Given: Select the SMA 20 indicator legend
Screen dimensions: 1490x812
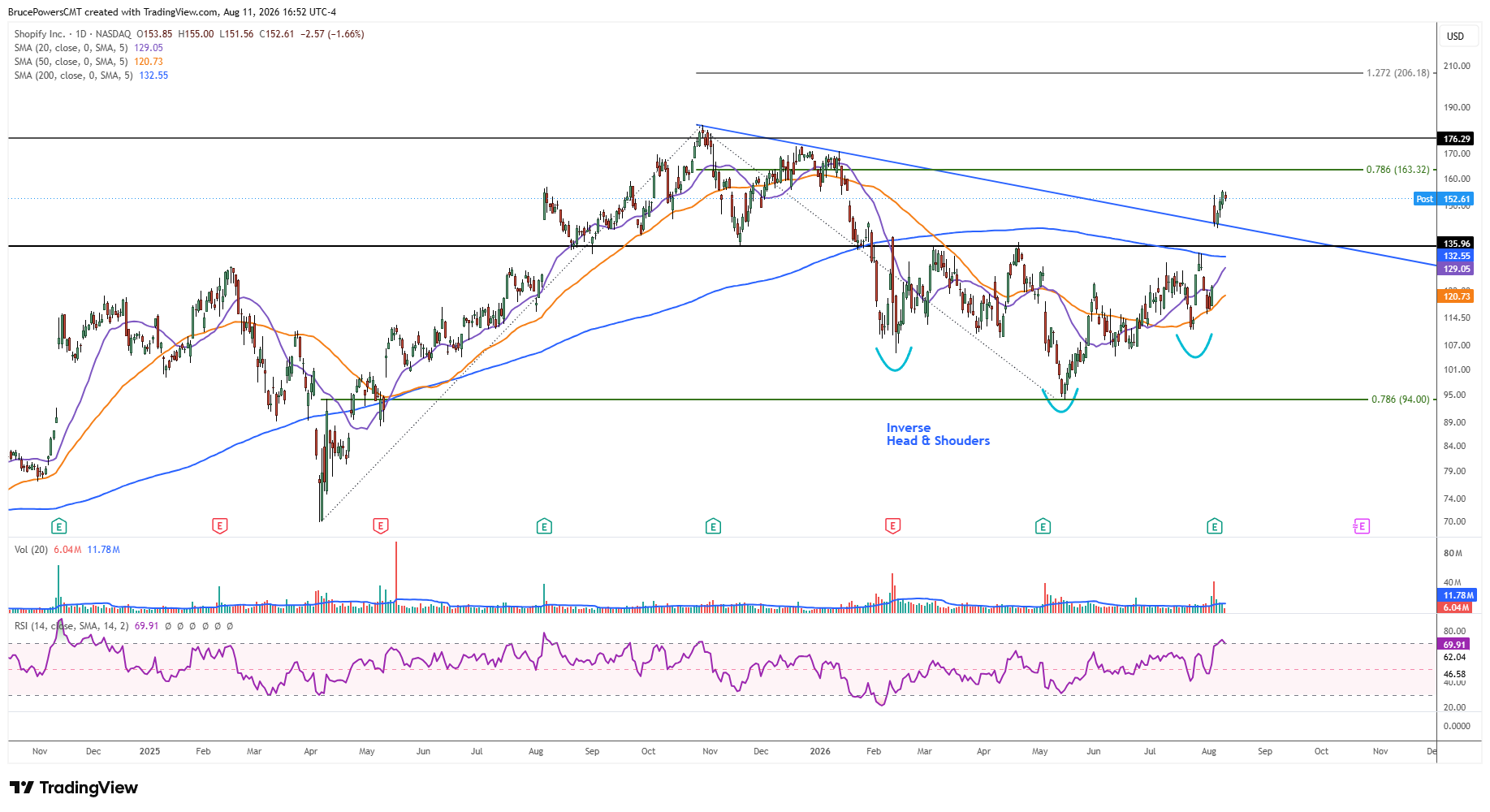Looking at the screenshot, I should pyautogui.click(x=89, y=48).
